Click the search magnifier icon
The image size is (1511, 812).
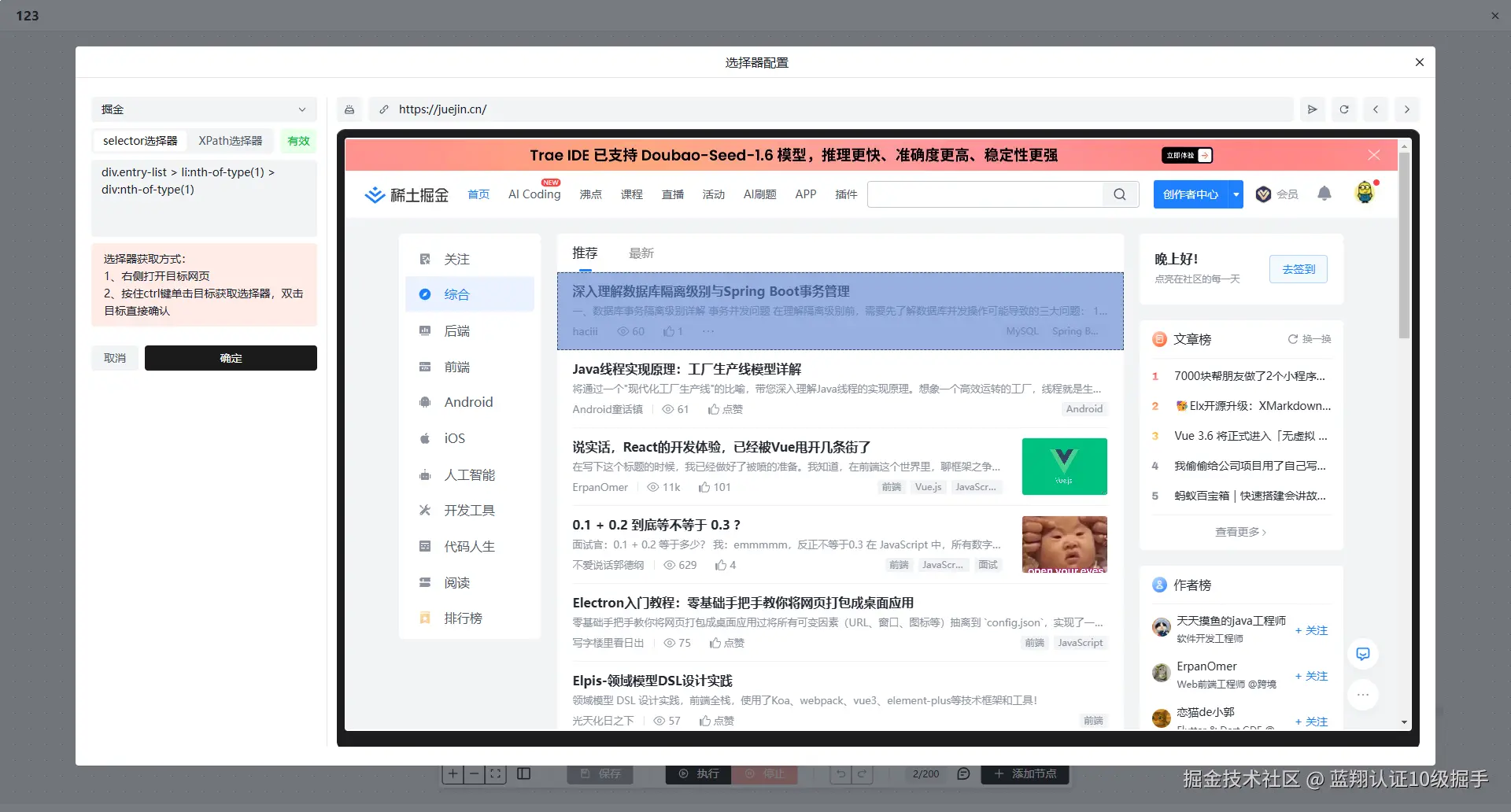[x=1120, y=194]
